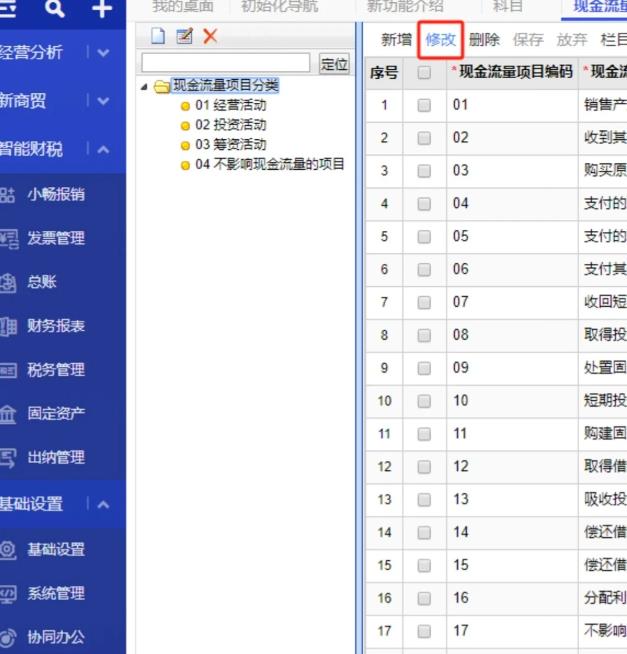The height and width of the screenshot is (654, 627).
Task: Click the plus icon in sidebar header
Action: coord(101,9)
